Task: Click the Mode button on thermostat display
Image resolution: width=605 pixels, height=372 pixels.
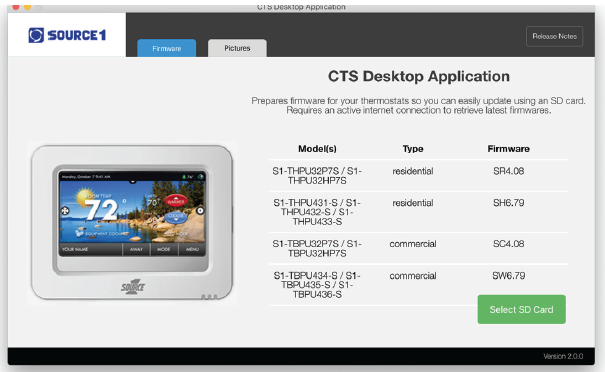Action: (x=164, y=249)
